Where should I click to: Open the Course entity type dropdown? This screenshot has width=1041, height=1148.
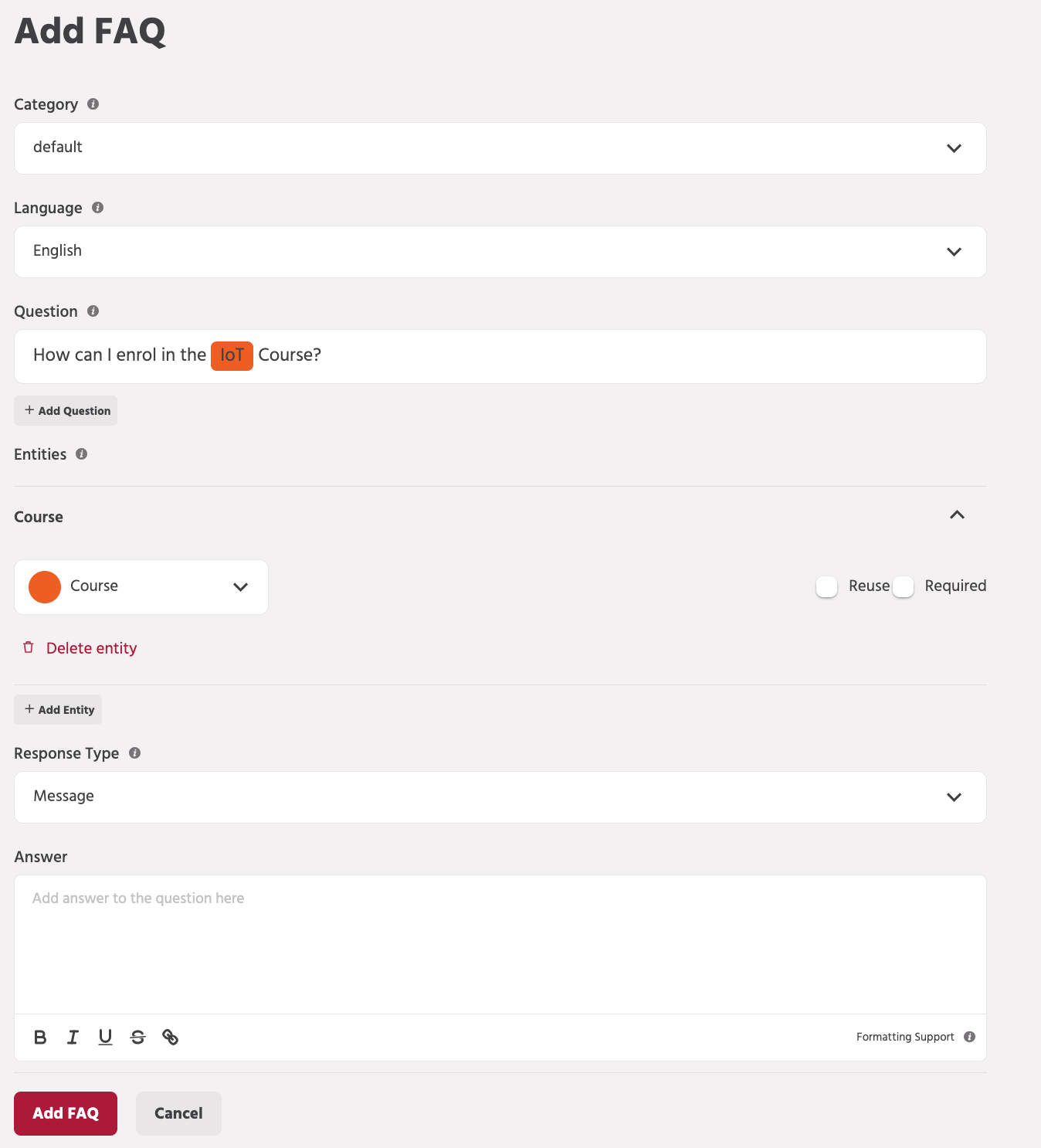[x=141, y=587]
